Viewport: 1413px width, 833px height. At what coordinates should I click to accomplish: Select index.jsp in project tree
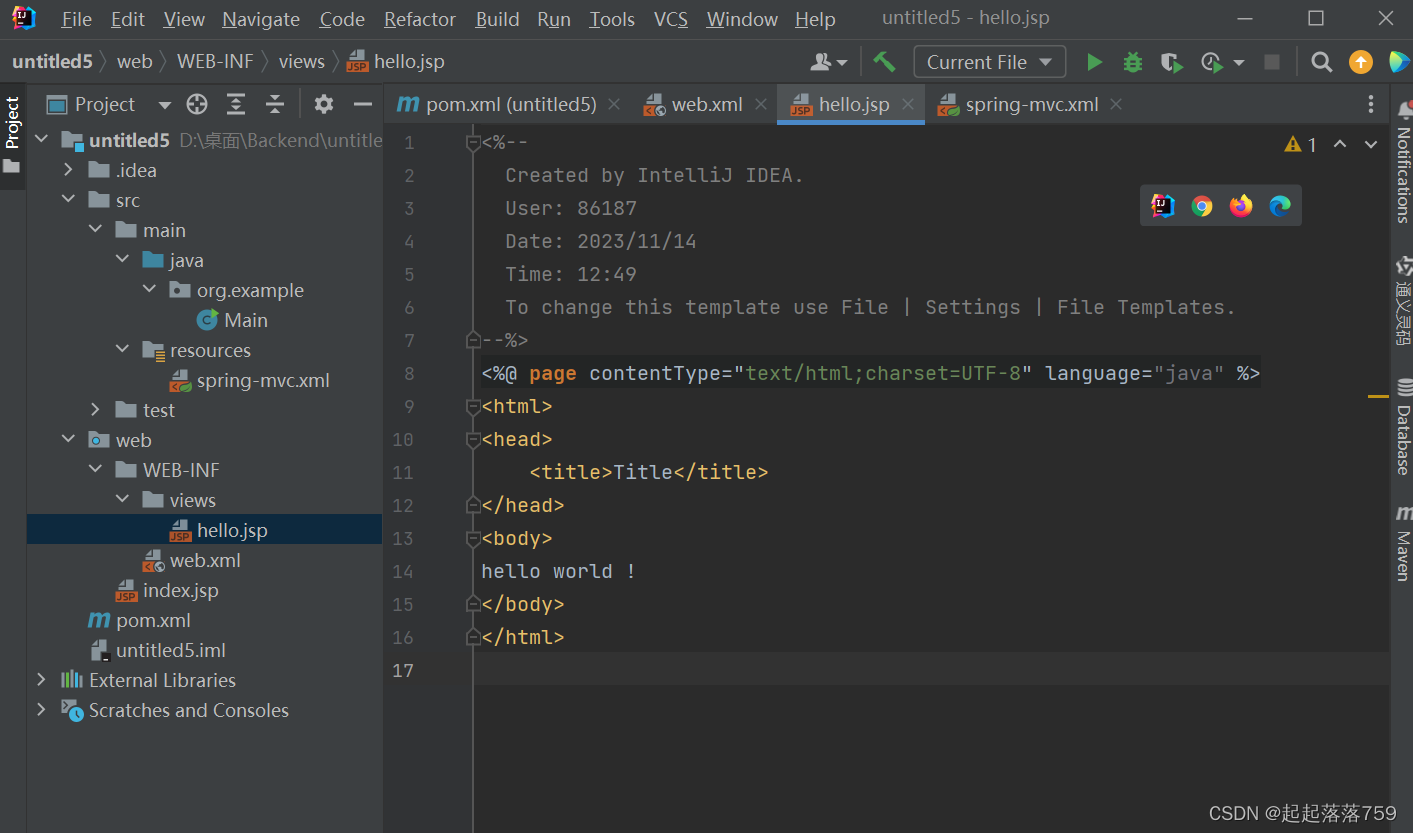(166, 590)
